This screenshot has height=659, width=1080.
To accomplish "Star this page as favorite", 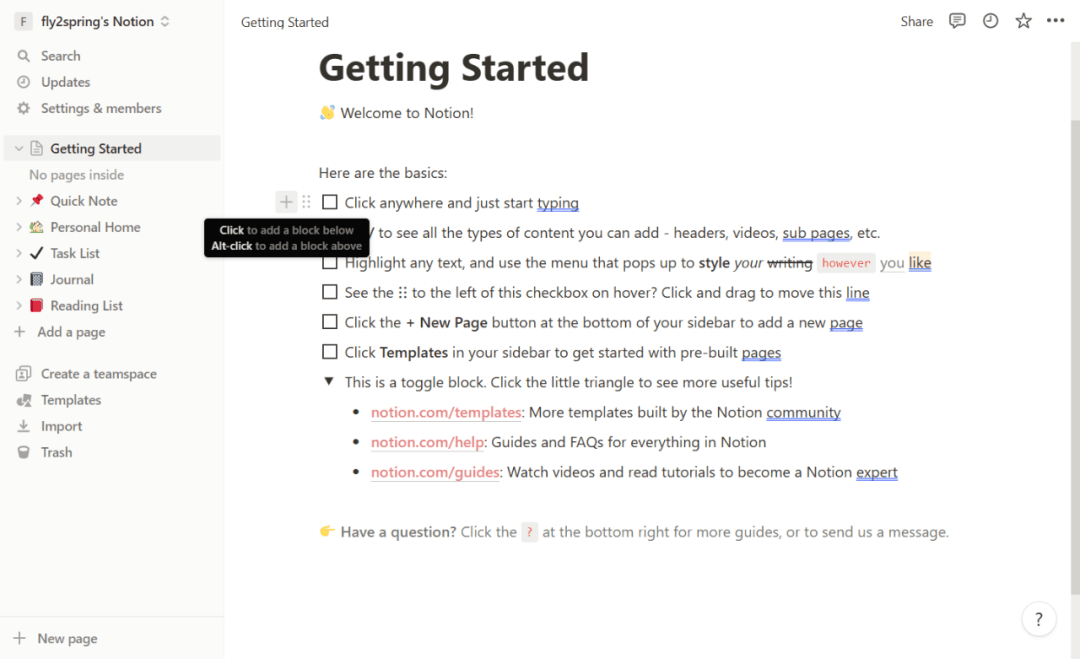I will coord(1023,21).
